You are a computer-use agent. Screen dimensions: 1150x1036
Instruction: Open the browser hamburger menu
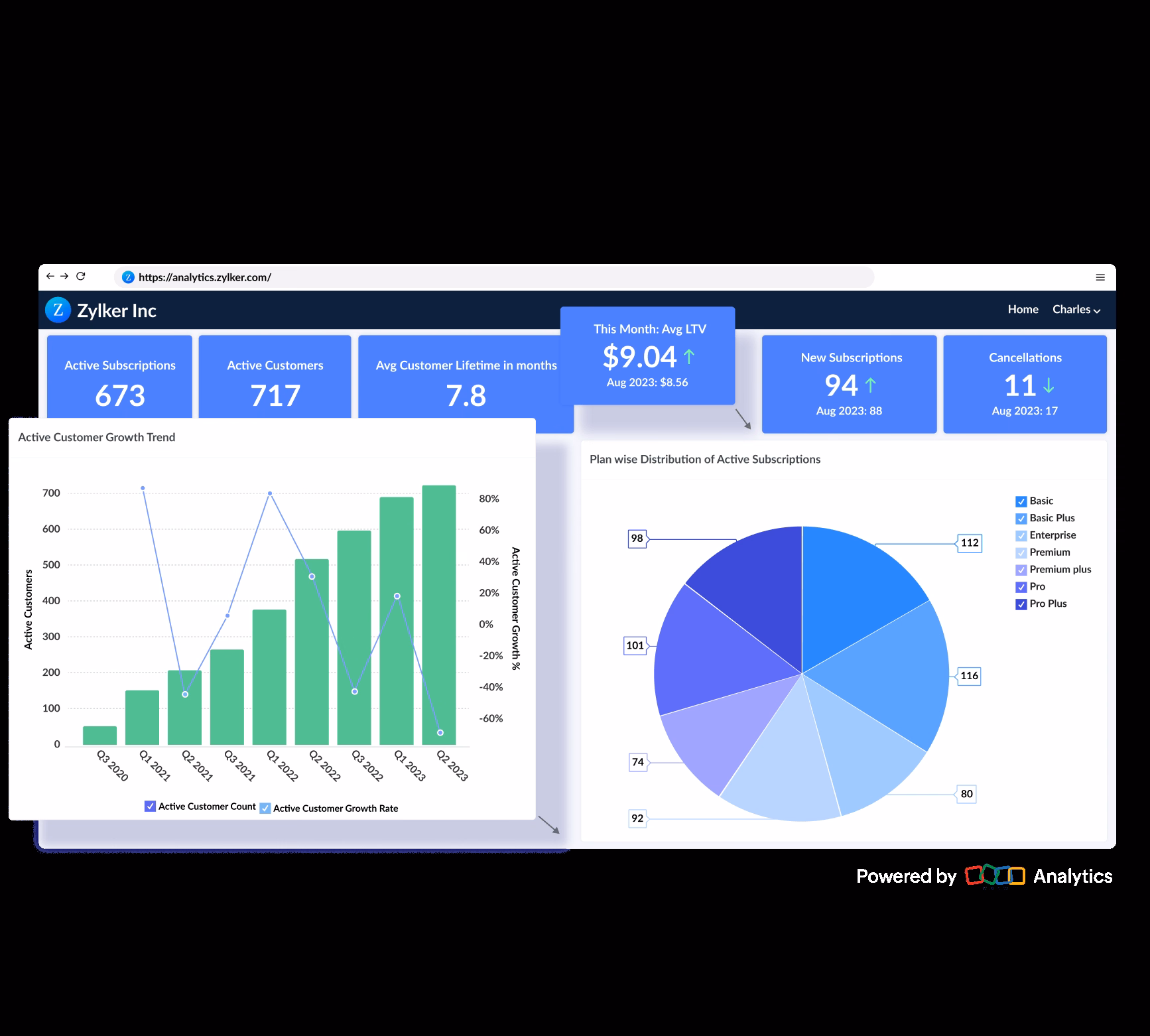click(x=1100, y=277)
